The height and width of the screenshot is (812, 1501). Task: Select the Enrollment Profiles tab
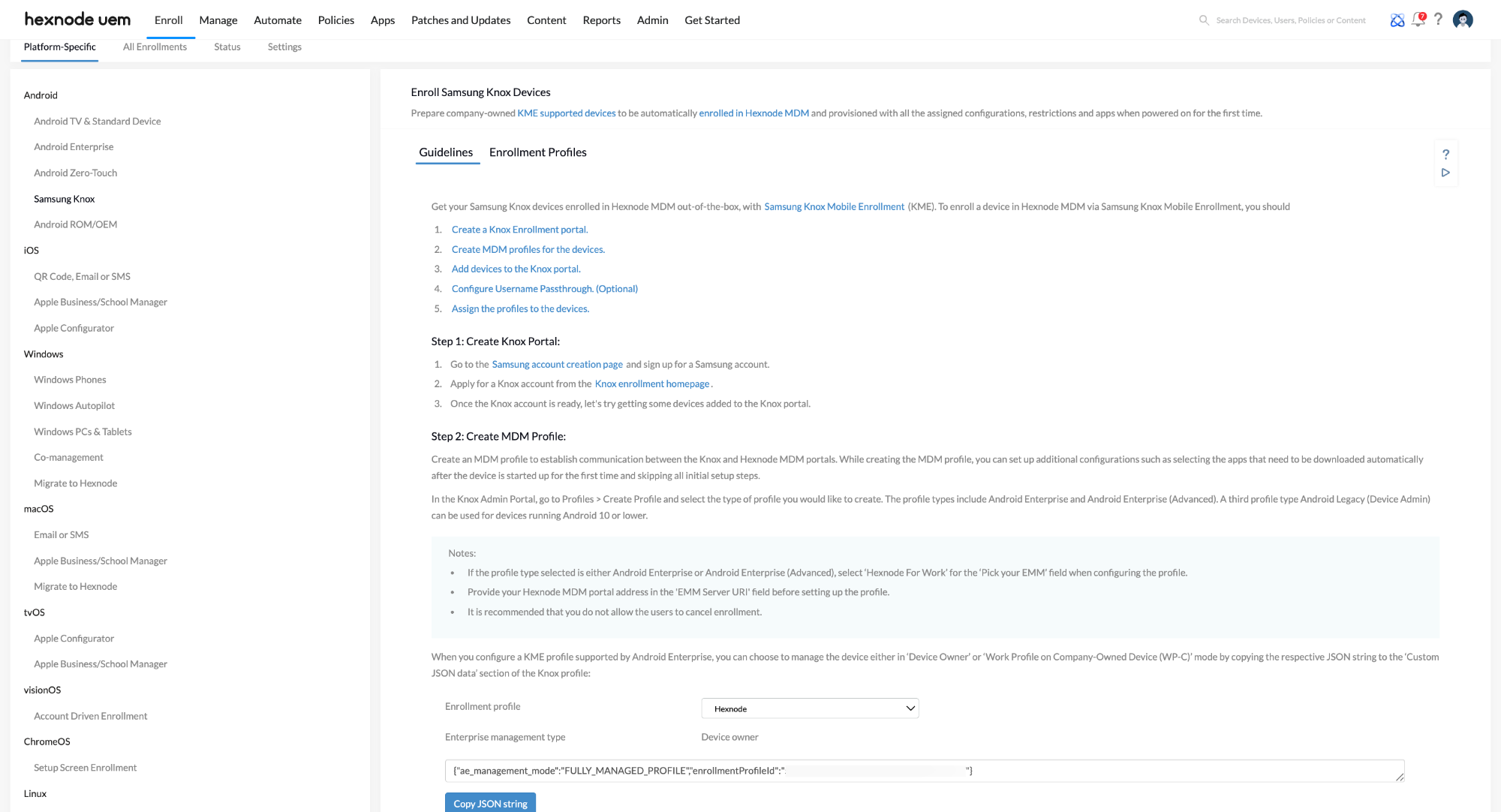(538, 152)
